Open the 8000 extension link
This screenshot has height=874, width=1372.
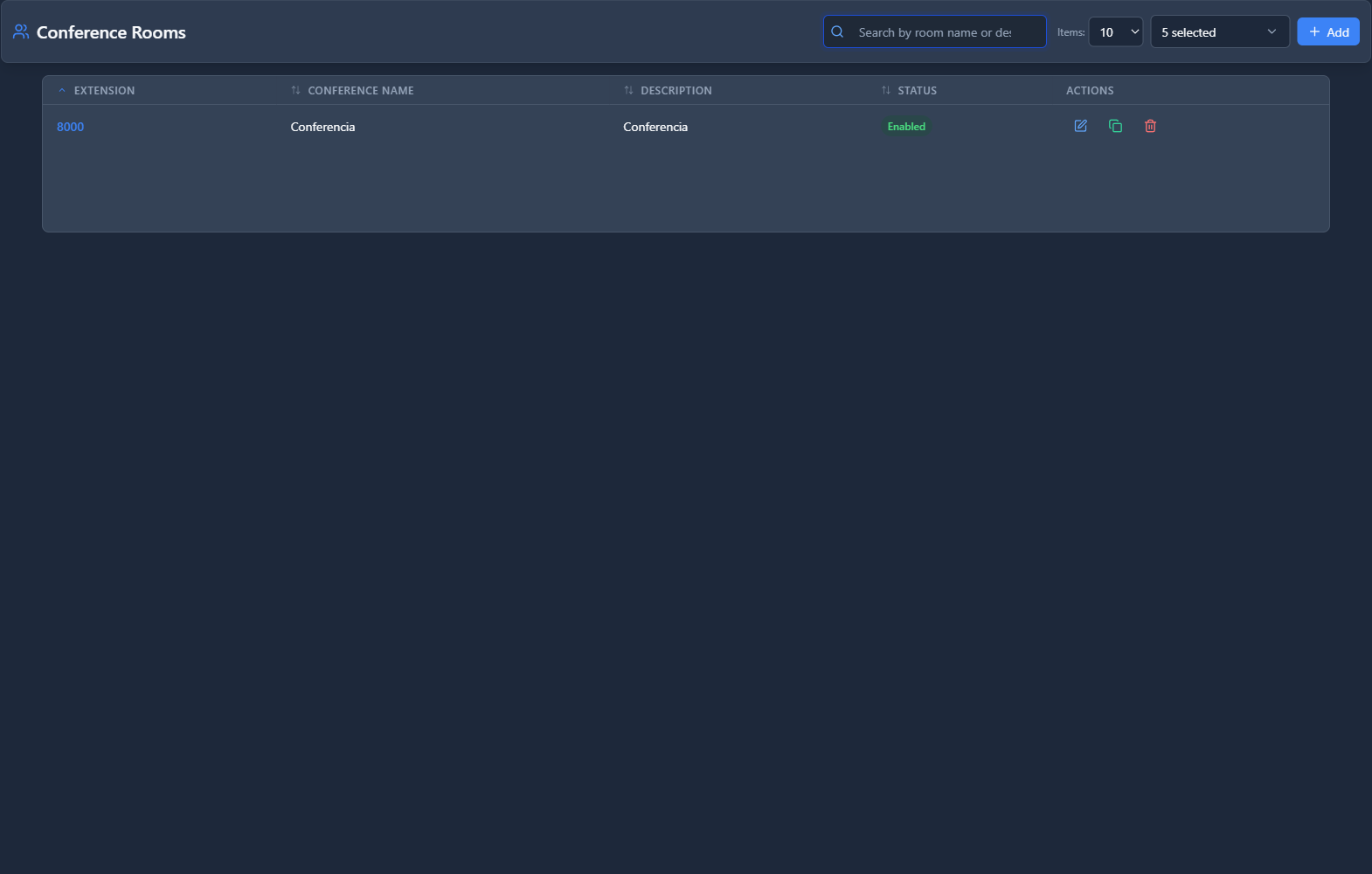pyautogui.click(x=70, y=127)
